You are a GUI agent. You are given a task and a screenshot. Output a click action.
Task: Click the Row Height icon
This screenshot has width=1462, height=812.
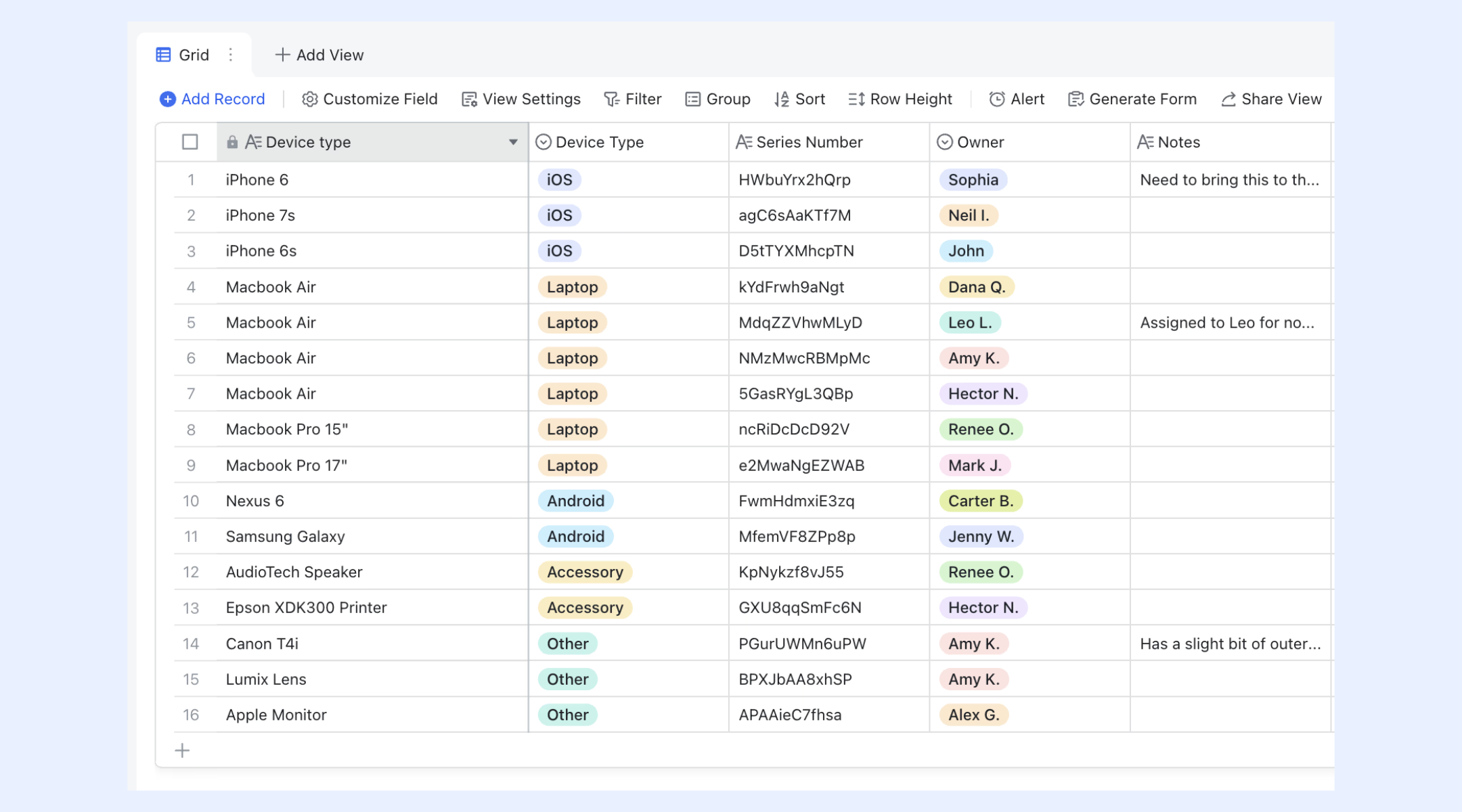click(x=856, y=99)
